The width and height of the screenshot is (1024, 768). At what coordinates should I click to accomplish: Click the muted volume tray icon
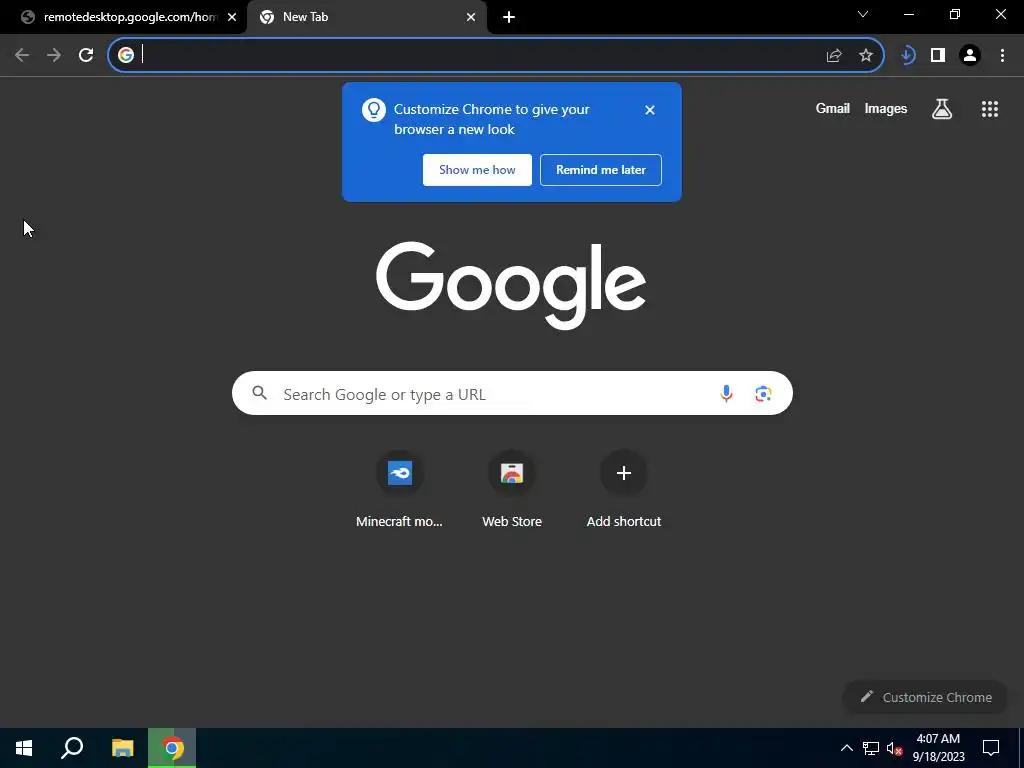(894, 748)
